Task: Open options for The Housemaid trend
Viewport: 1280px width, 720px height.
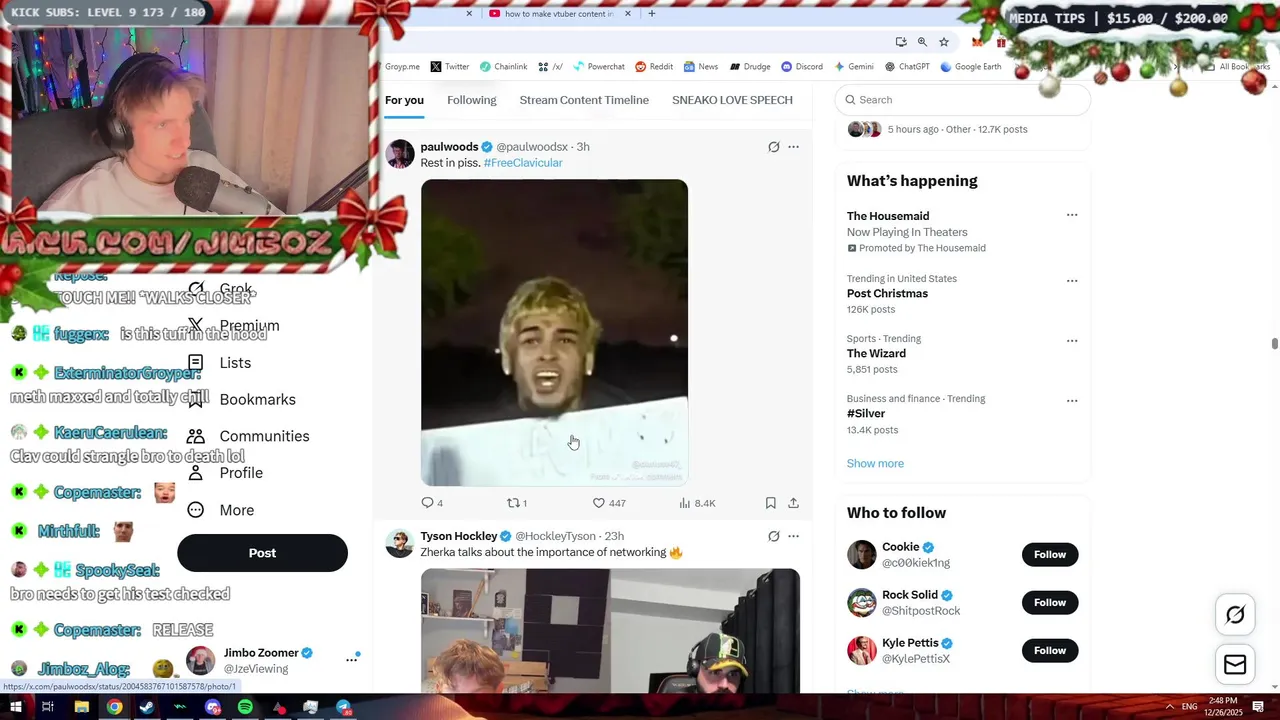Action: pyautogui.click(x=1072, y=215)
